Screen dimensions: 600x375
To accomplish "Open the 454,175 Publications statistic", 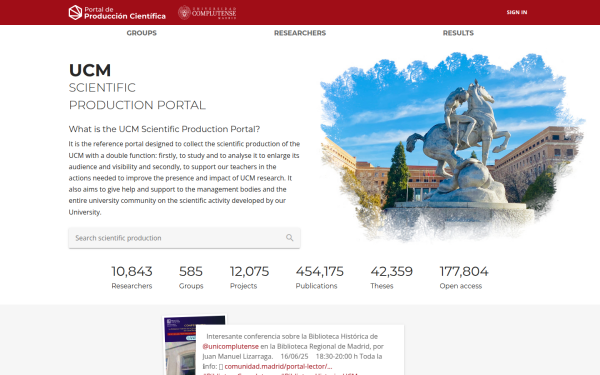I will coord(320,277).
